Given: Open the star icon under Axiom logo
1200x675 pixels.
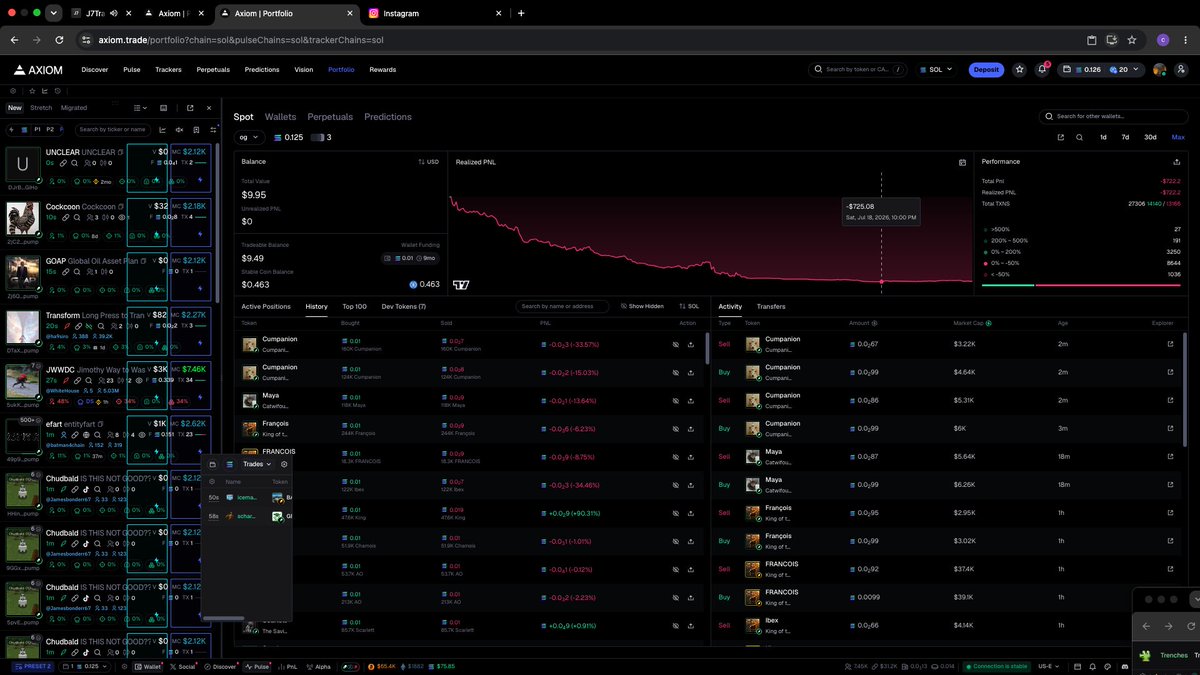Looking at the screenshot, I should click(x=32, y=90).
